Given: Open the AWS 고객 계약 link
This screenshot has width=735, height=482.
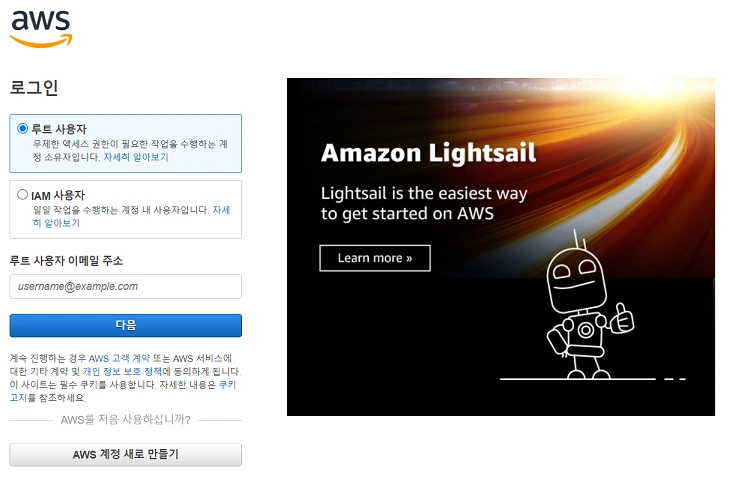Looking at the screenshot, I should coord(119,359).
